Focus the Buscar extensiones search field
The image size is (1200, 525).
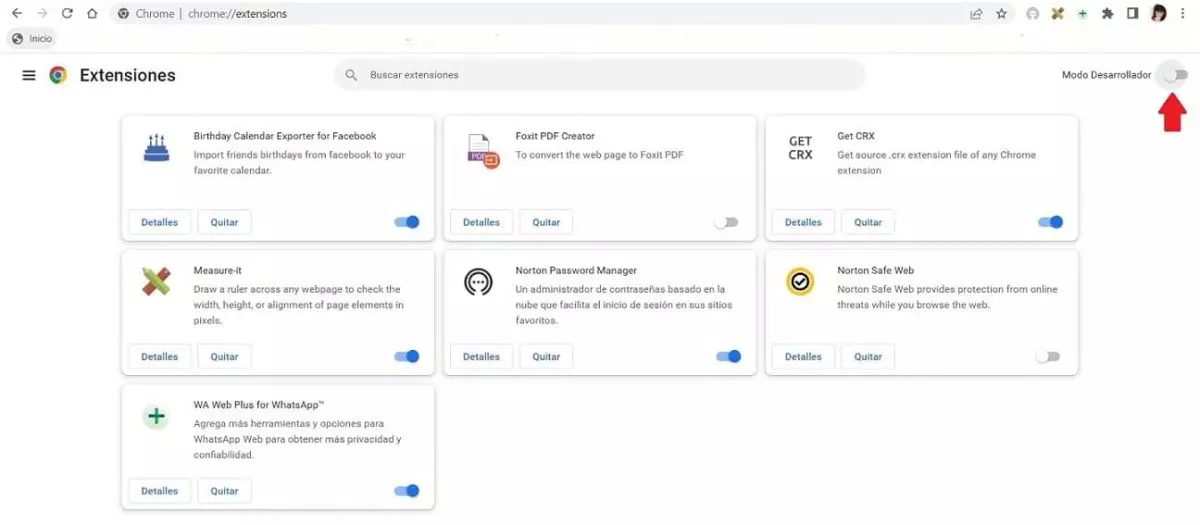(600, 75)
